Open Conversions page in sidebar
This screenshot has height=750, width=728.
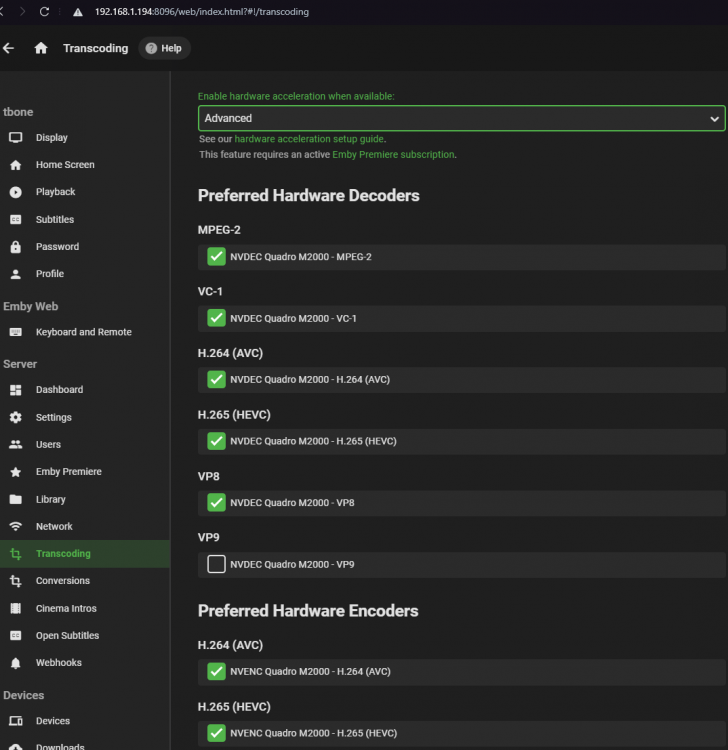63,581
